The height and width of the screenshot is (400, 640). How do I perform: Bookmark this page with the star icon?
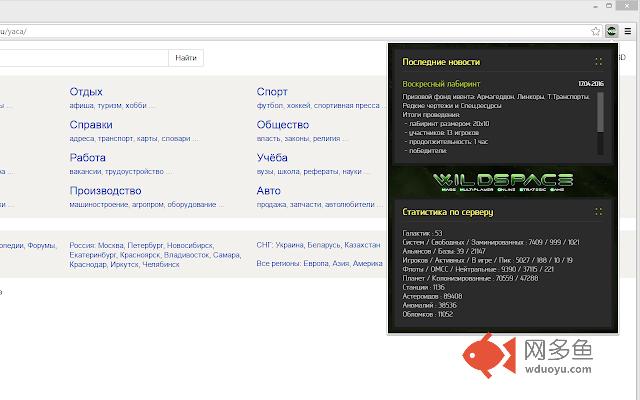pyautogui.click(x=596, y=31)
